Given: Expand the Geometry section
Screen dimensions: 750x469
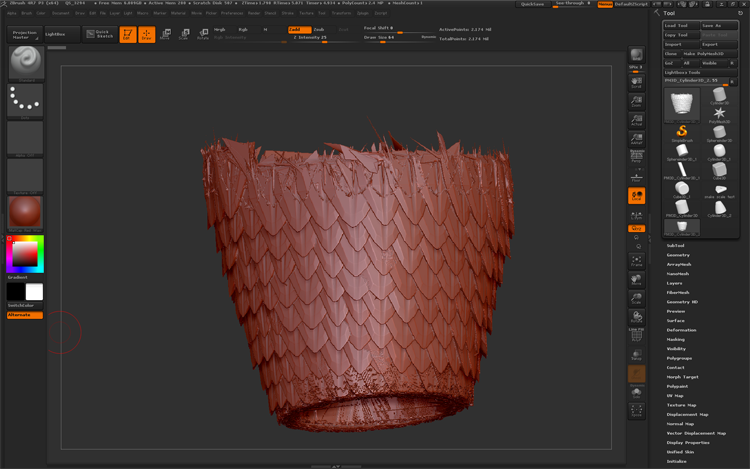Looking at the screenshot, I should [678, 255].
